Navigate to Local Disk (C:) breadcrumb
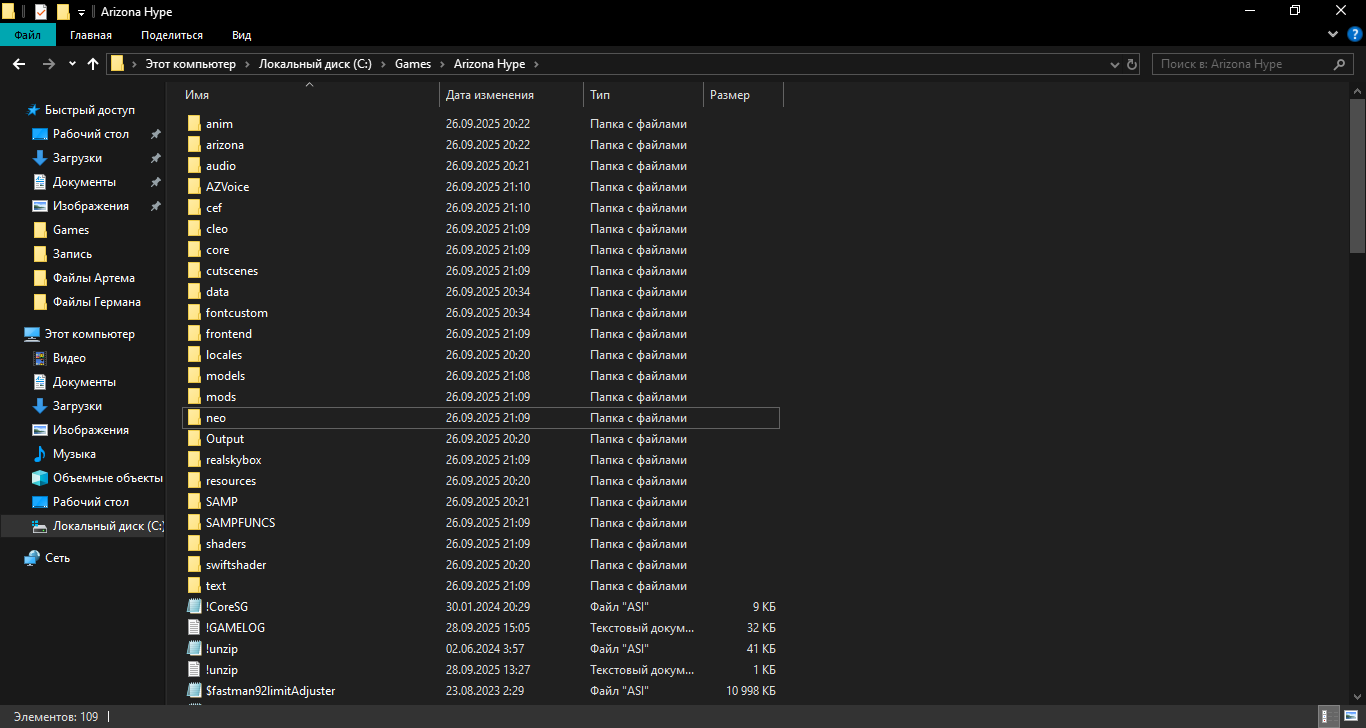 pos(315,64)
